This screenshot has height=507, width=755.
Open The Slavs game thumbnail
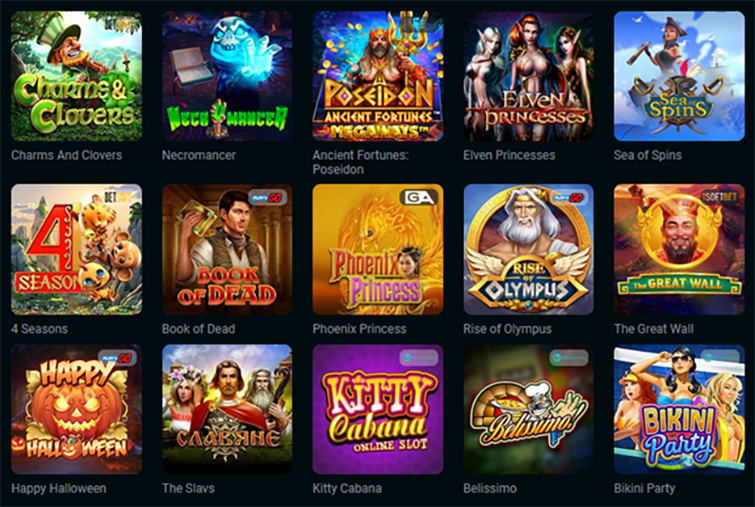[227, 409]
